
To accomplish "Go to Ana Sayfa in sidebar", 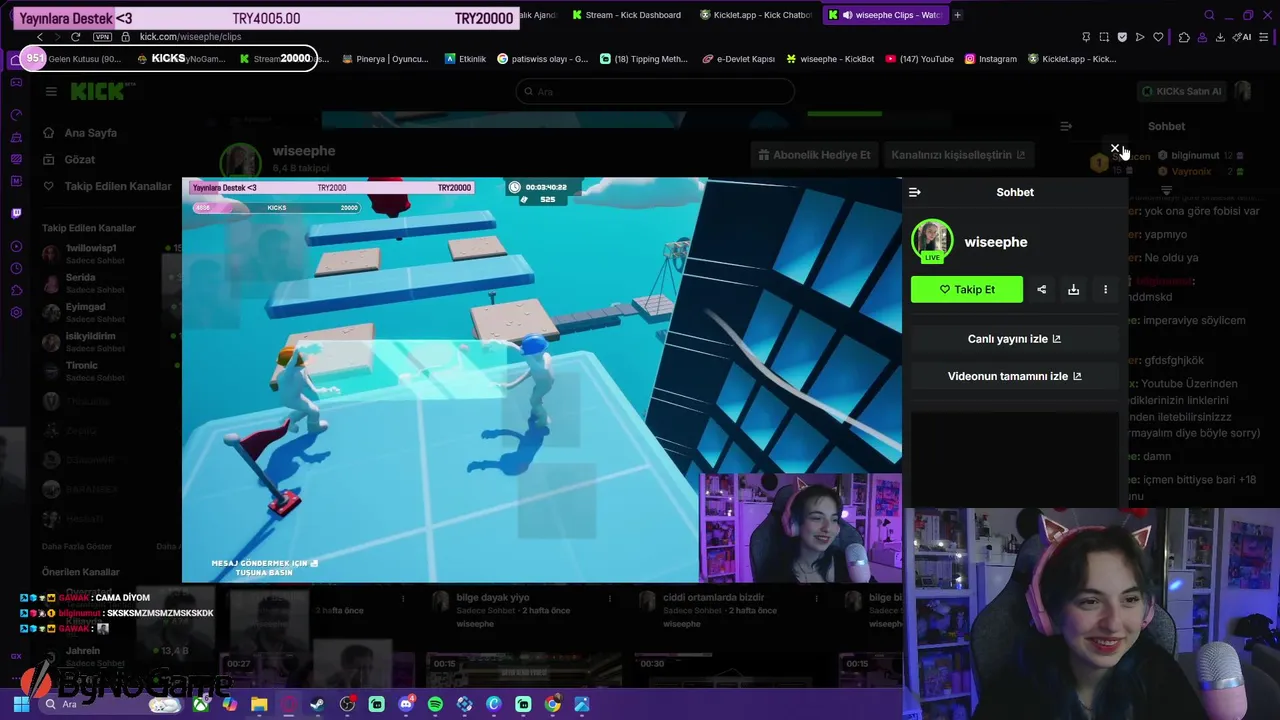I will (91, 133).
